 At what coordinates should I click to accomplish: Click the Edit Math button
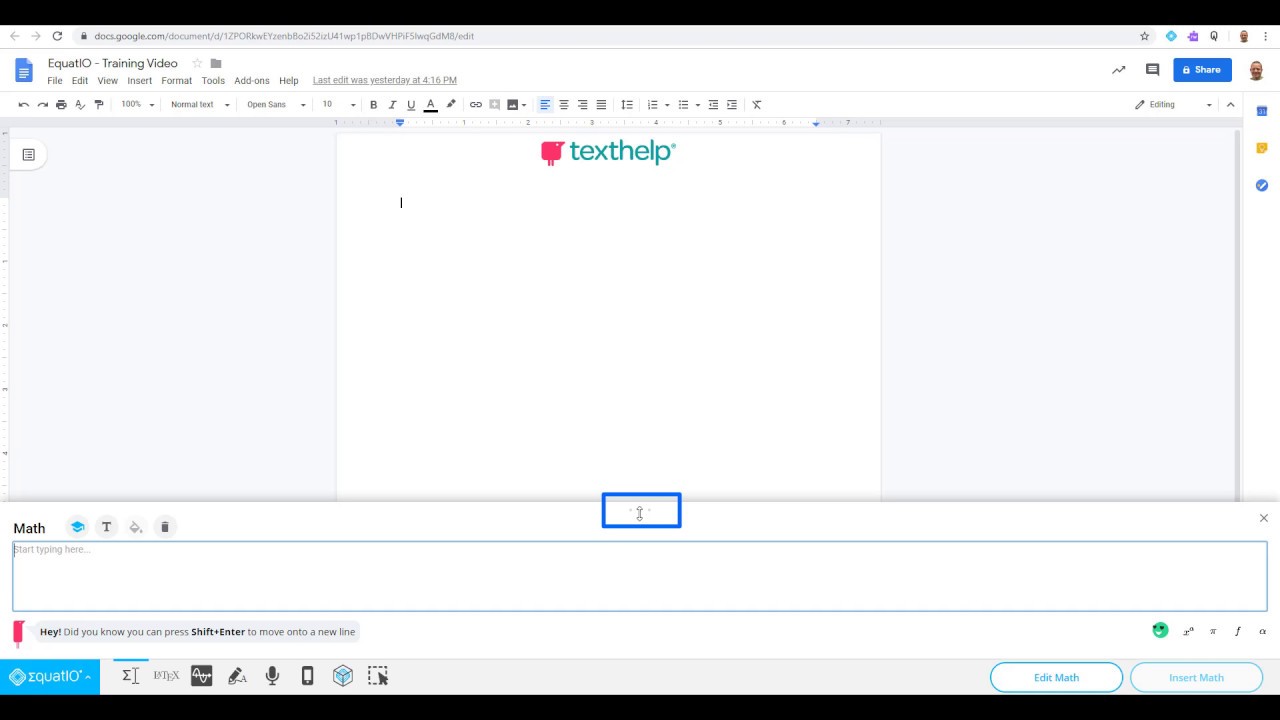coord(1056,677)
